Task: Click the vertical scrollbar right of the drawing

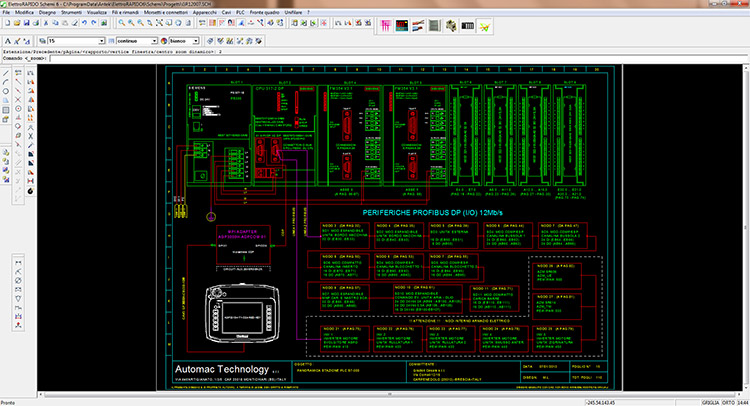Action: pyautogui.click(x=747, y=228)
